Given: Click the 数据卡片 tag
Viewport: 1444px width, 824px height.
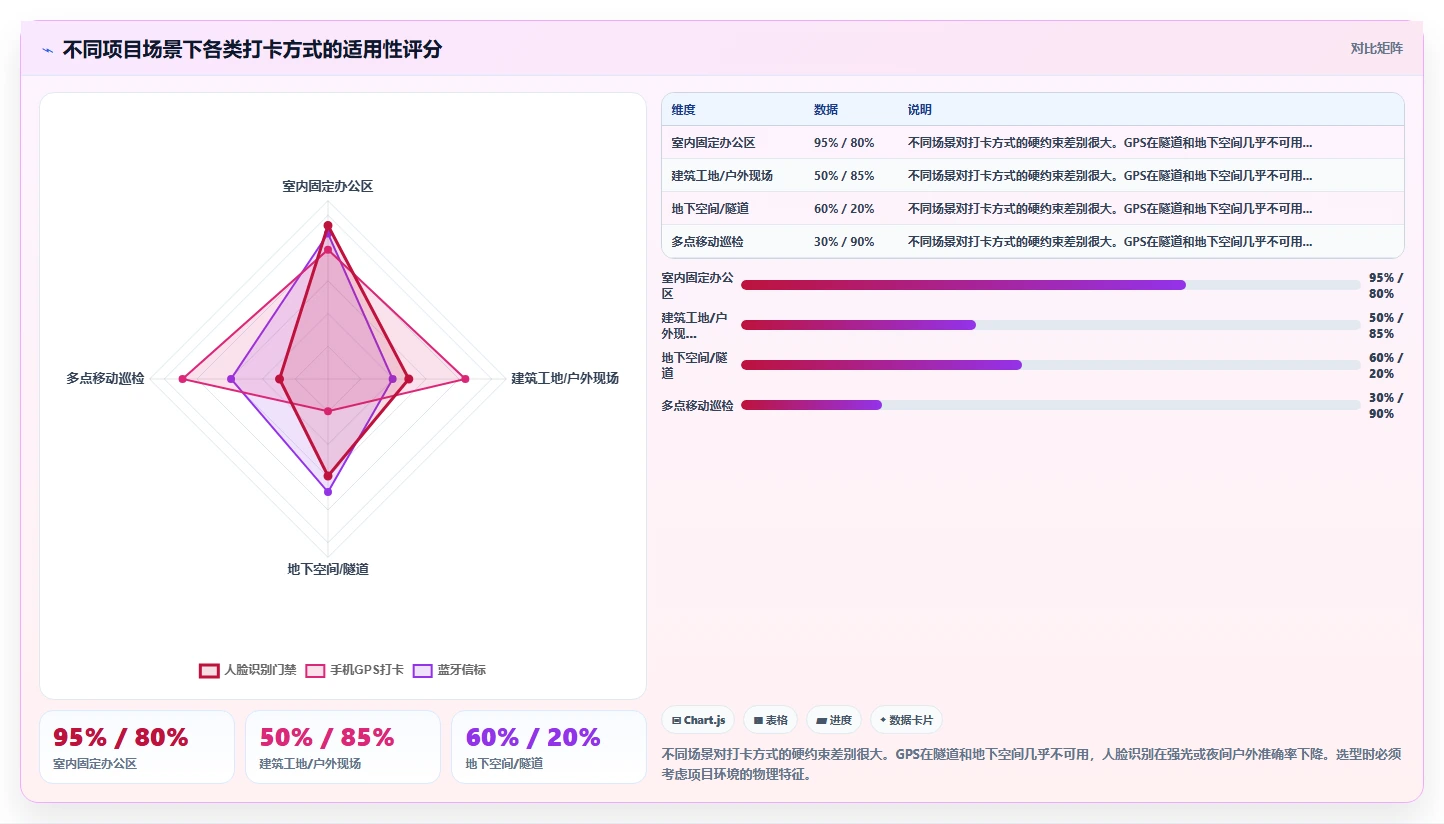Looking at the screenshot, I should pyautogui.click(x=906, y=720).
